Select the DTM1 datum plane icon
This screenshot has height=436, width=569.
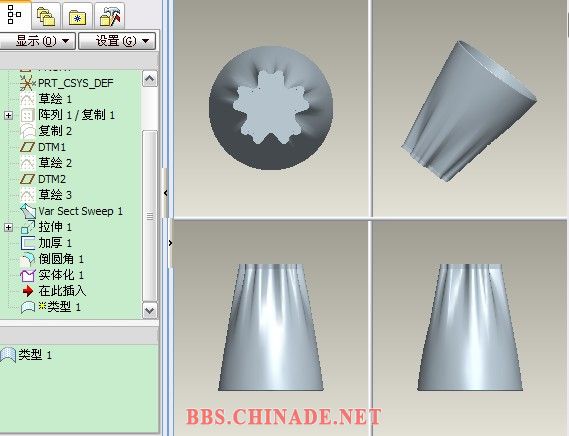[x=27, y=147]
